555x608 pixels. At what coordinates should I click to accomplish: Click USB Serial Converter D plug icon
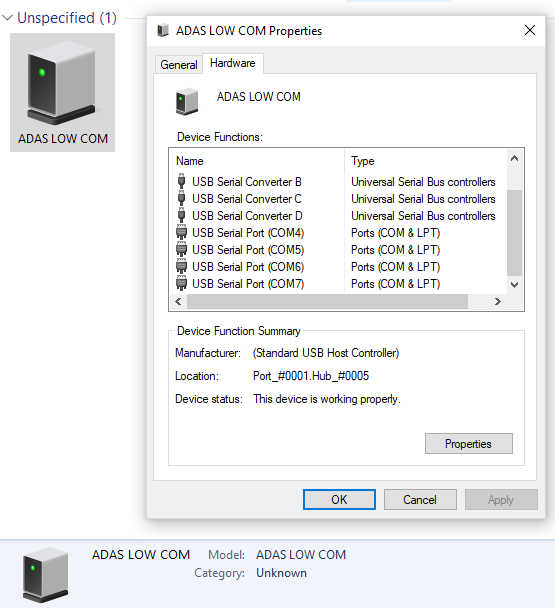tap(181, 216)
